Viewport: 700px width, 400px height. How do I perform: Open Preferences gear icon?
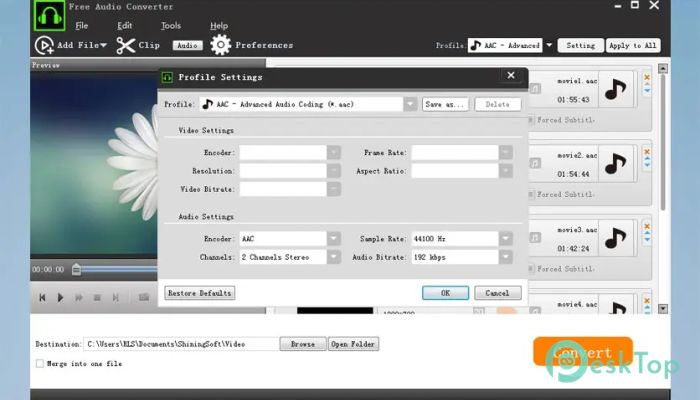click(221, 45)
